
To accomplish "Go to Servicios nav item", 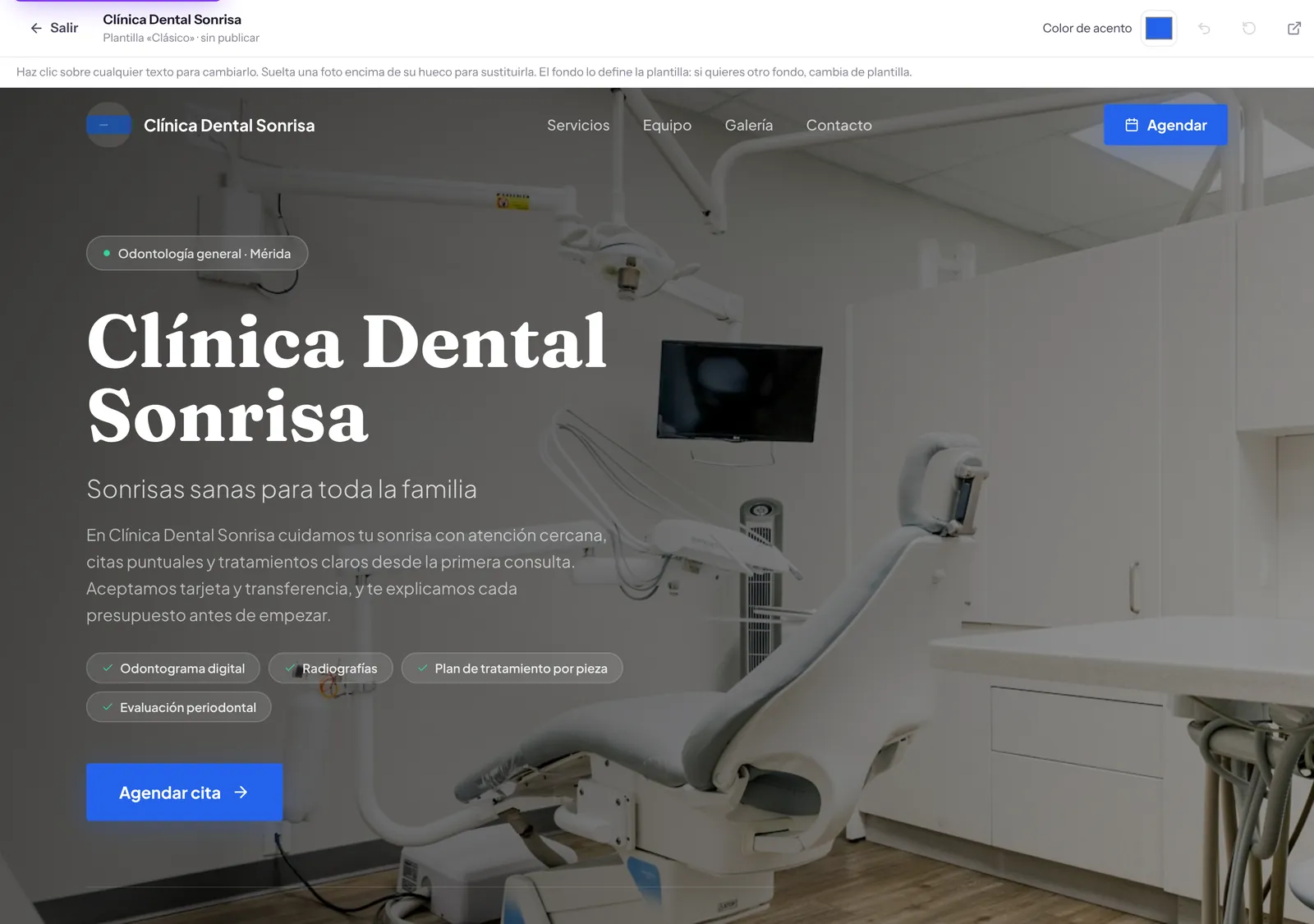I will click(x=578, y=125).
